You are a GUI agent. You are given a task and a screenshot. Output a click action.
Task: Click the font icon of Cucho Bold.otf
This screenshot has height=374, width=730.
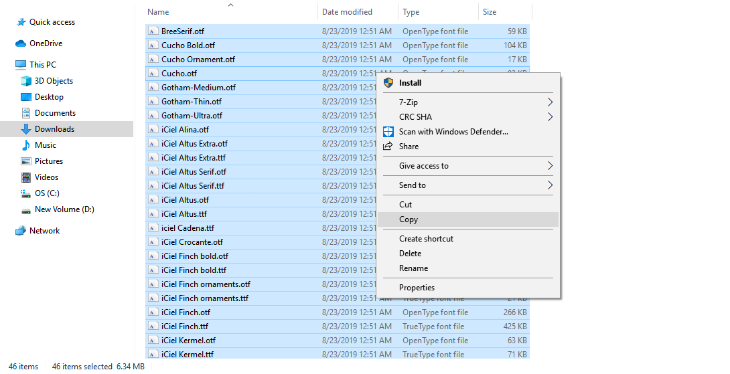point(153,45)
